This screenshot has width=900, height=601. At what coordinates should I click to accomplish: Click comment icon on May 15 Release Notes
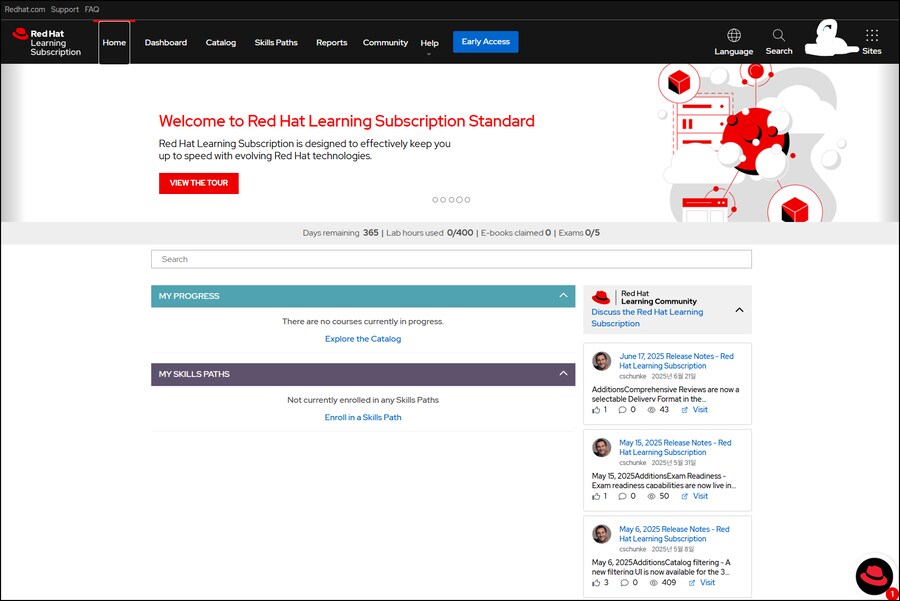(622, 496)
